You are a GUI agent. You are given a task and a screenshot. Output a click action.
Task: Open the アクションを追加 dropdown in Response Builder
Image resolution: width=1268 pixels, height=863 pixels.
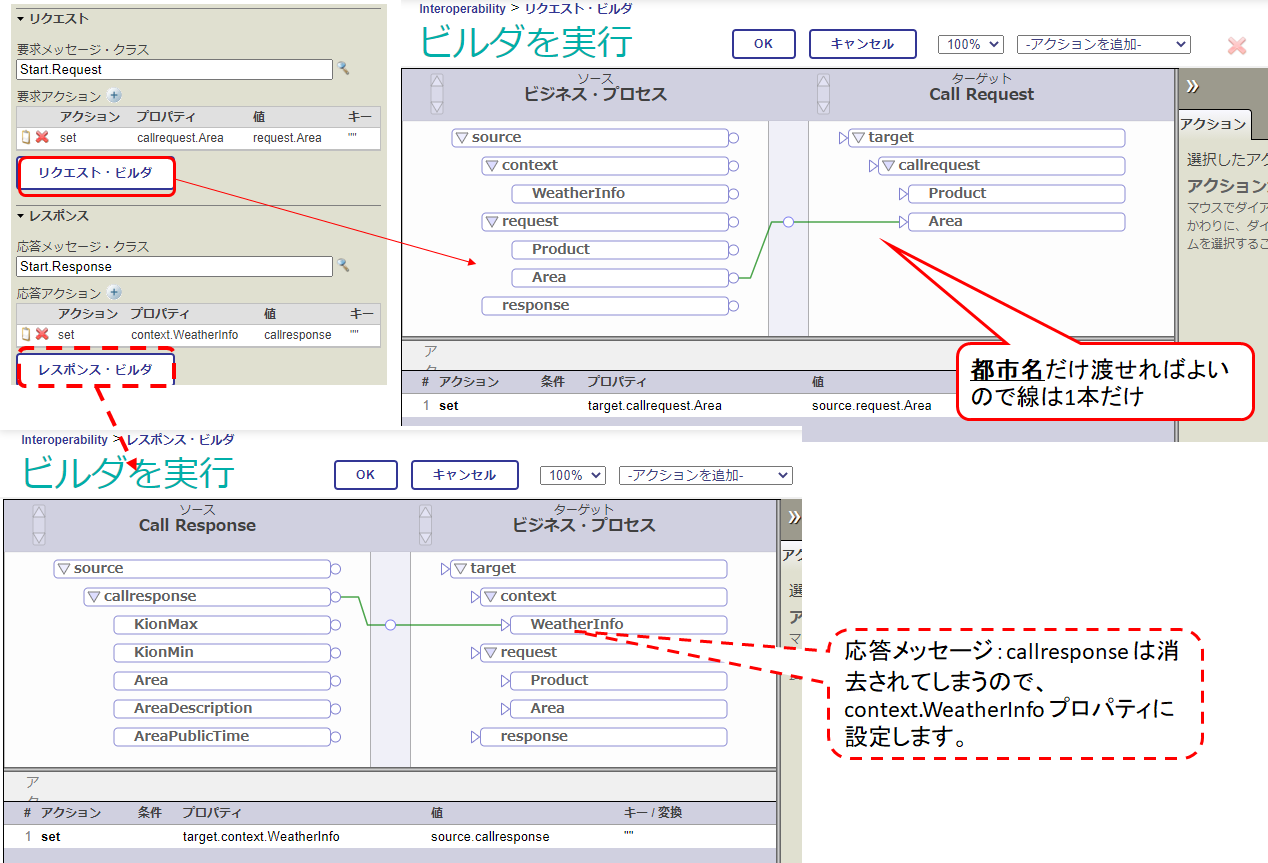[705, 475]
